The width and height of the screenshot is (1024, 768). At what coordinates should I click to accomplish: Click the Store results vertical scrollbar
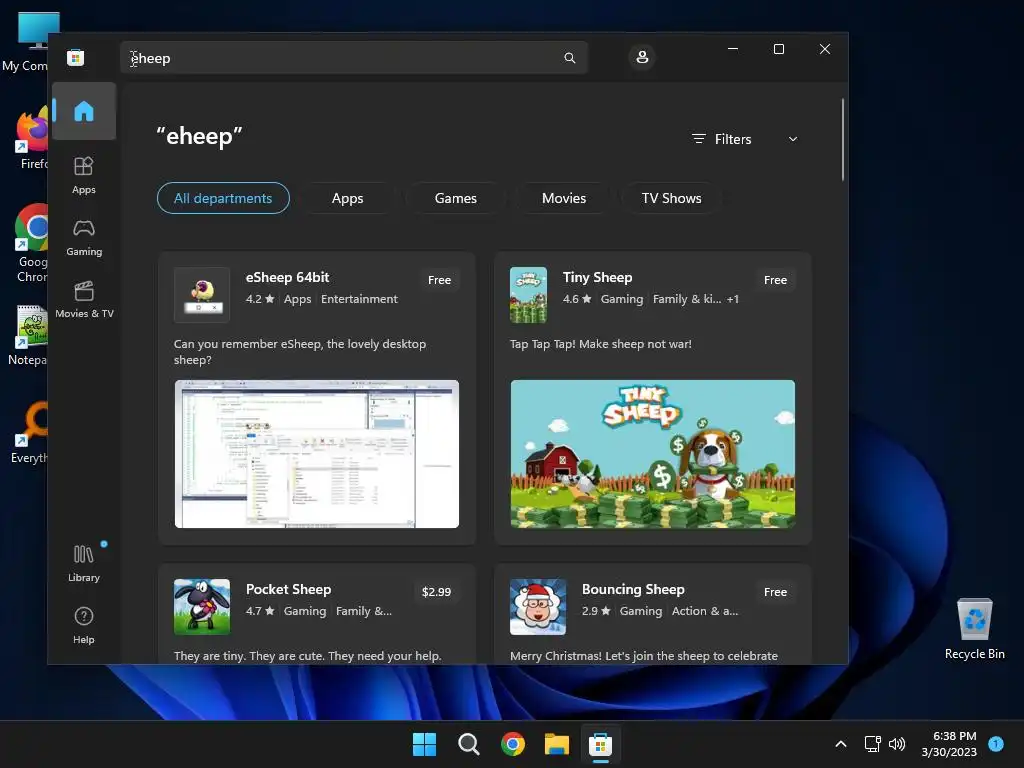842,139
